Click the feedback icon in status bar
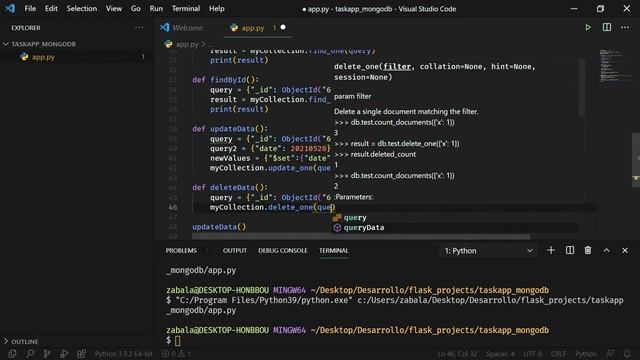640x360 pixels. point(610,354)
